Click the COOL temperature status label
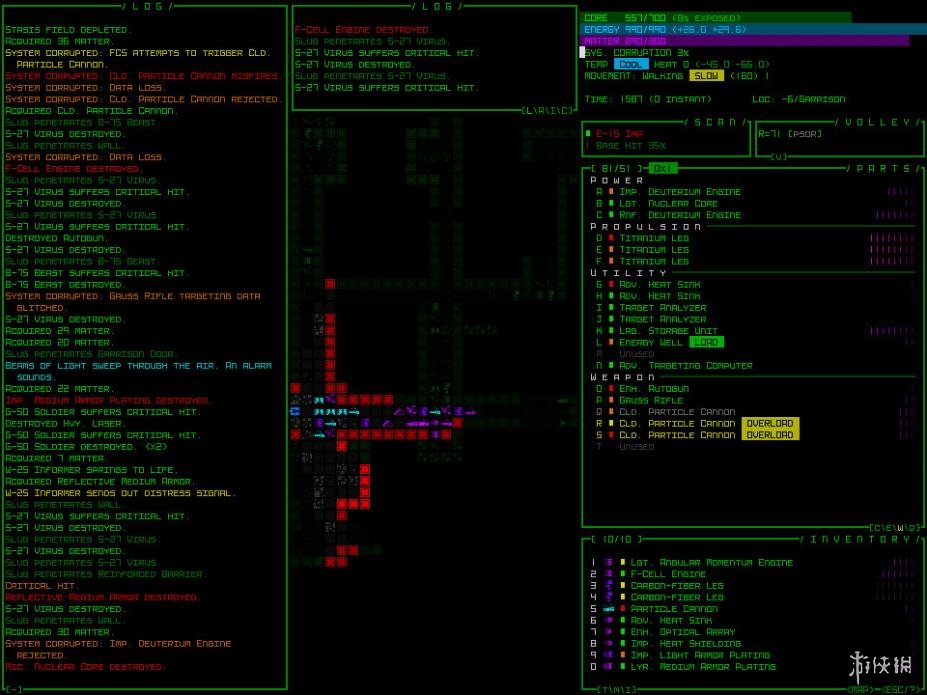This screenshot has height=695, width=927. click(x=631, y=64)
